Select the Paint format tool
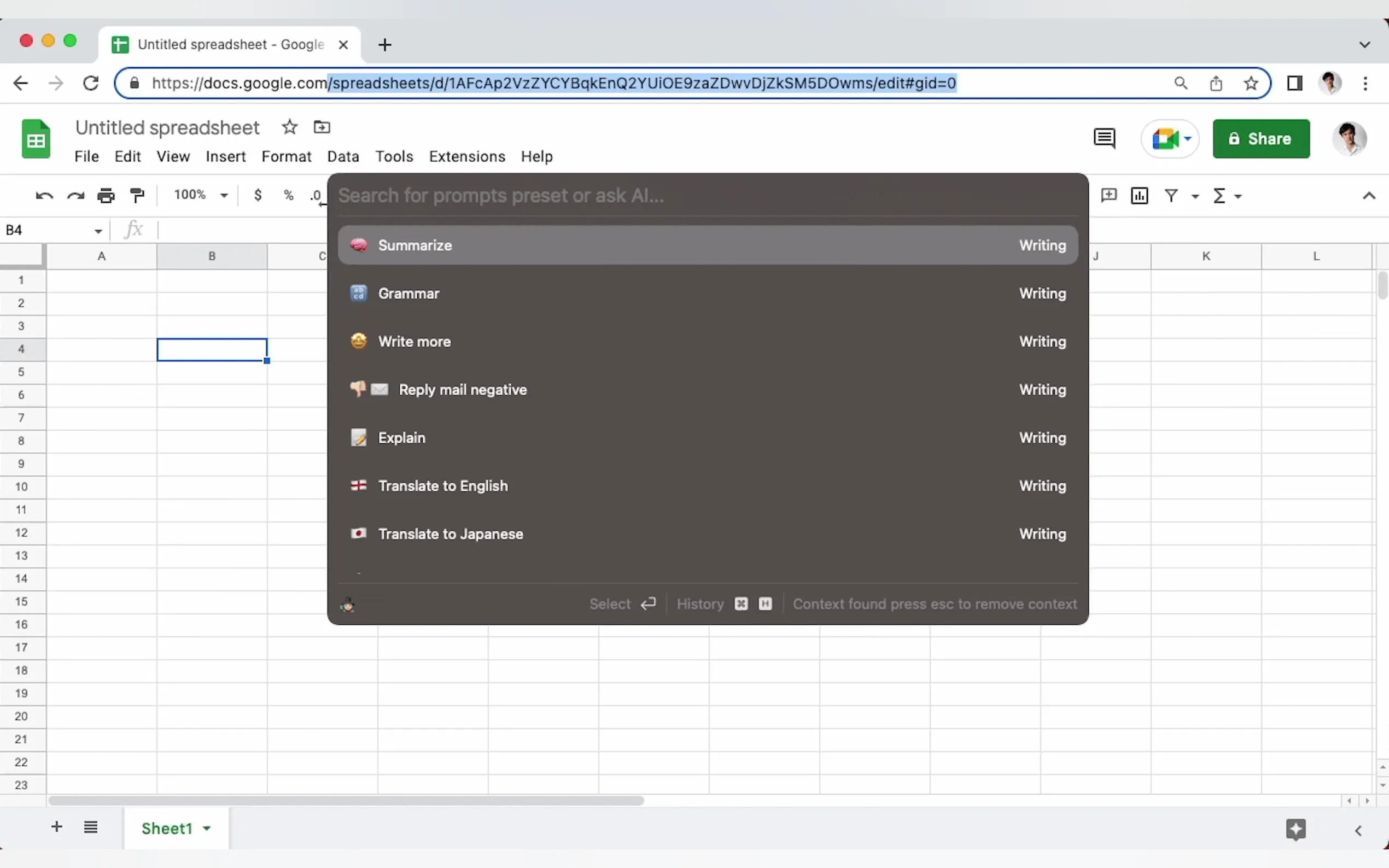The height and width of the screenshot is (868, 1389). [x=137, y=196]
